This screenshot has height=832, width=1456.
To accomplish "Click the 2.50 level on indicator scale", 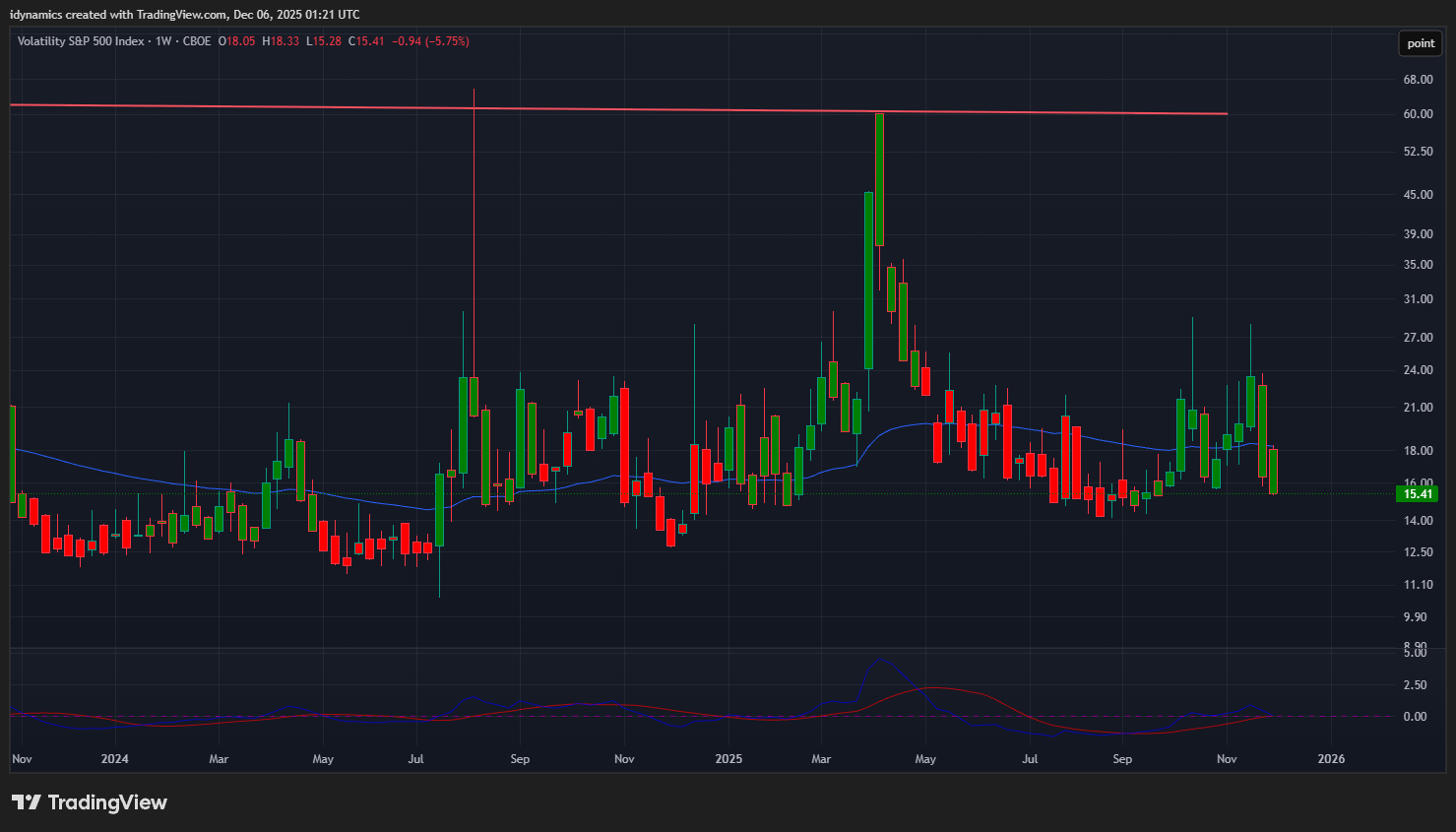I will coord(1415,685).
